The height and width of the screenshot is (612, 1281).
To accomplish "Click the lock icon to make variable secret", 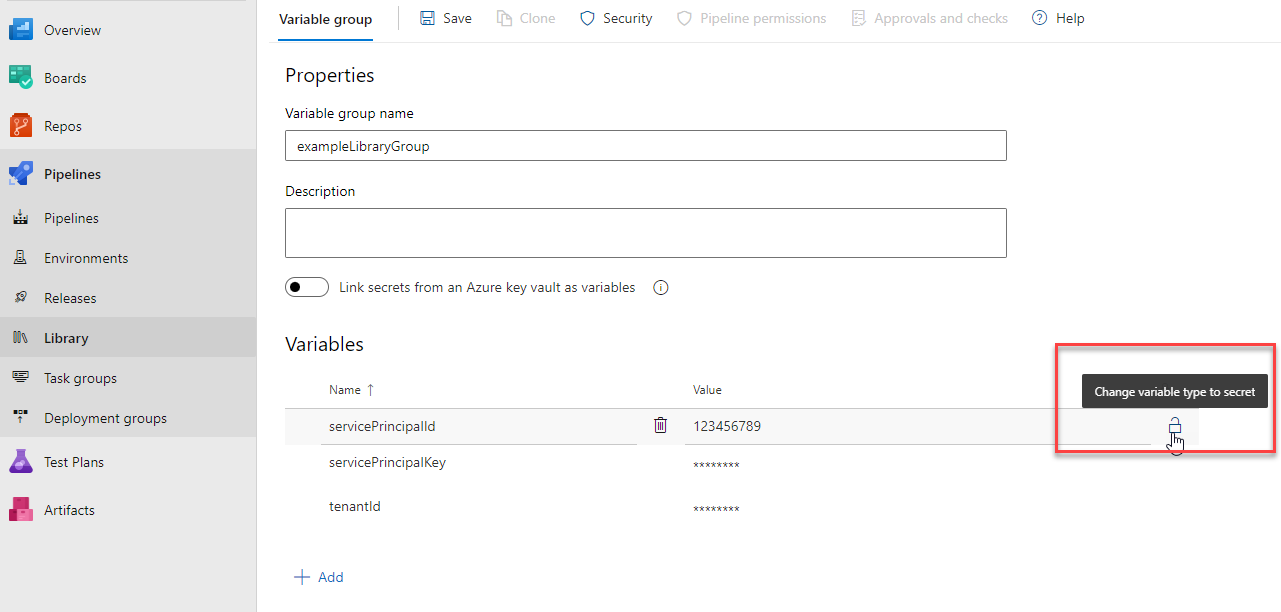I will click(x=1175, y=427).
